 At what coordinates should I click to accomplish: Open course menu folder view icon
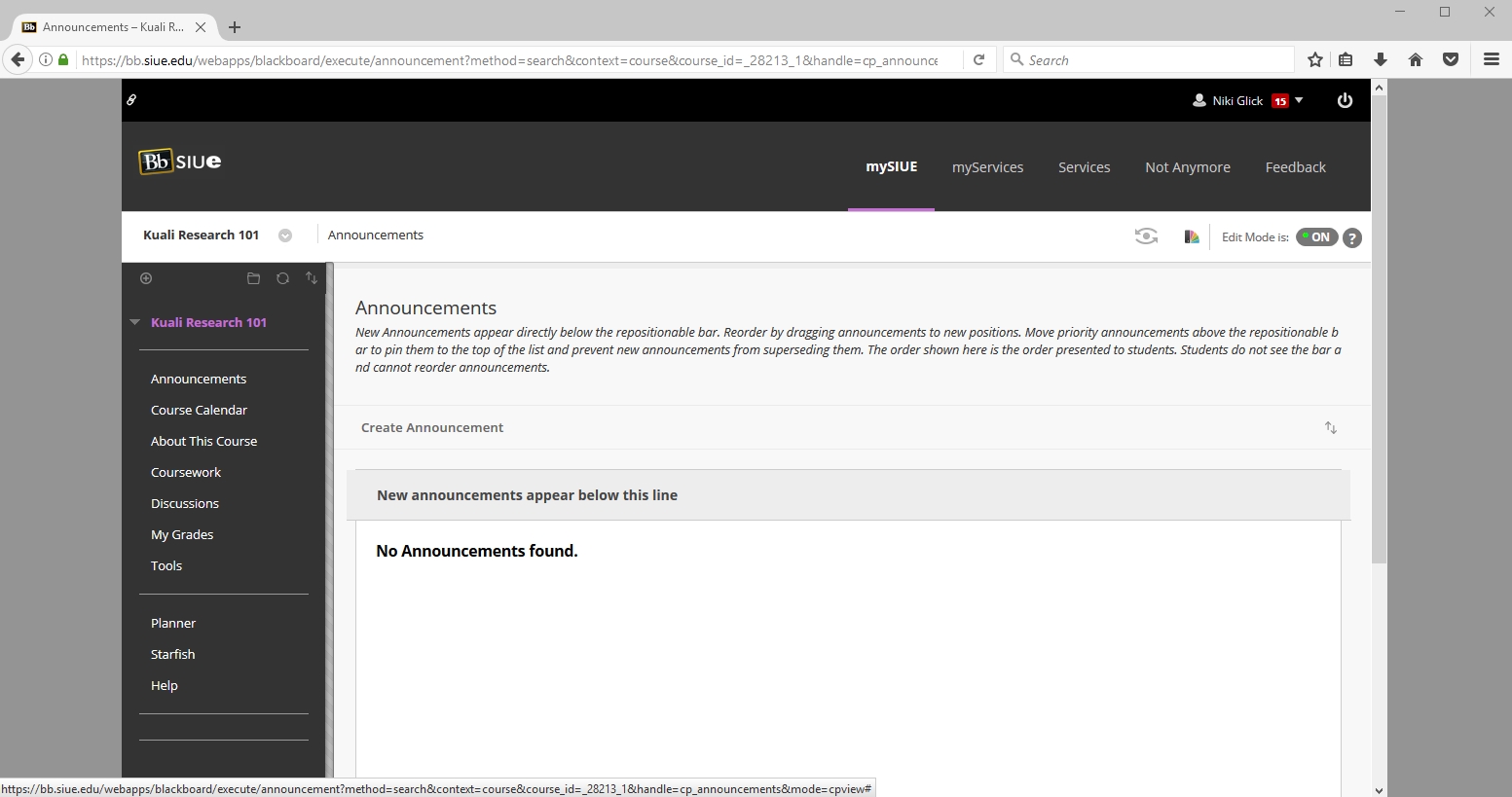253,278
